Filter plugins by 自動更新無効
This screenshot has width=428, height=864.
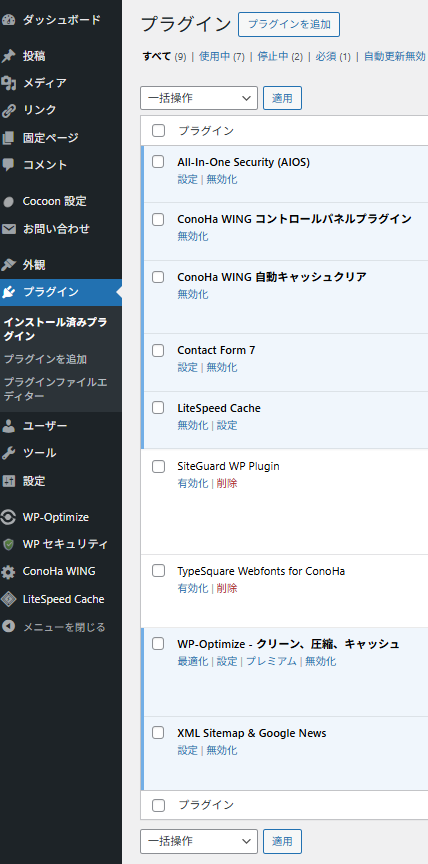point(395,56)
